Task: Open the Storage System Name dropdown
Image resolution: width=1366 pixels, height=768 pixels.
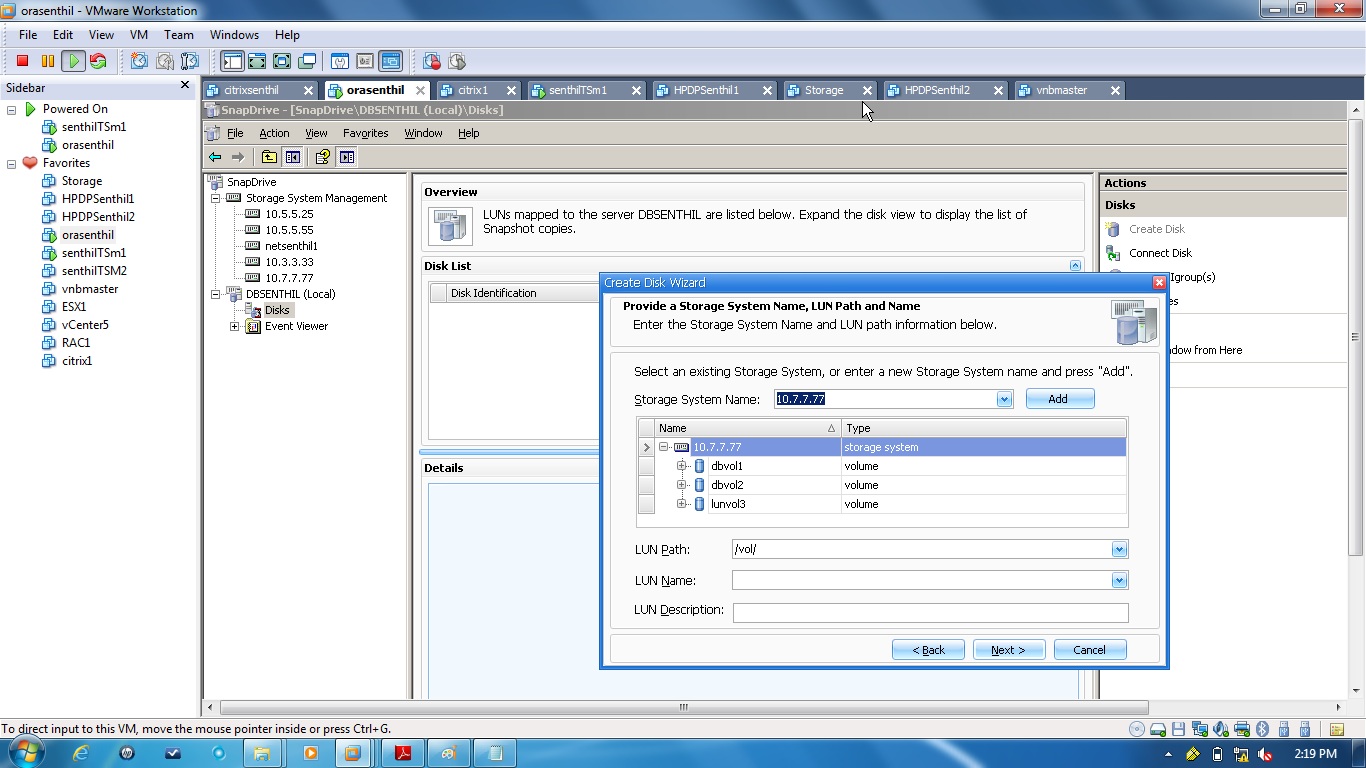Action: click(x=1003, y=398)
